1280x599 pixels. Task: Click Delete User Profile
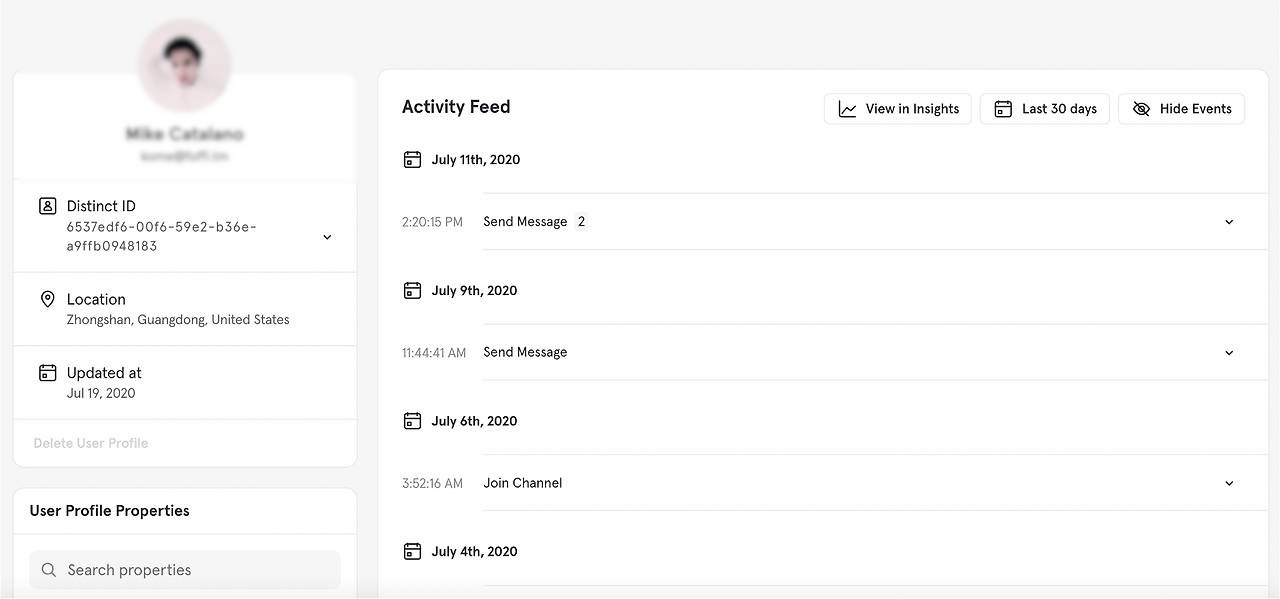91,443
